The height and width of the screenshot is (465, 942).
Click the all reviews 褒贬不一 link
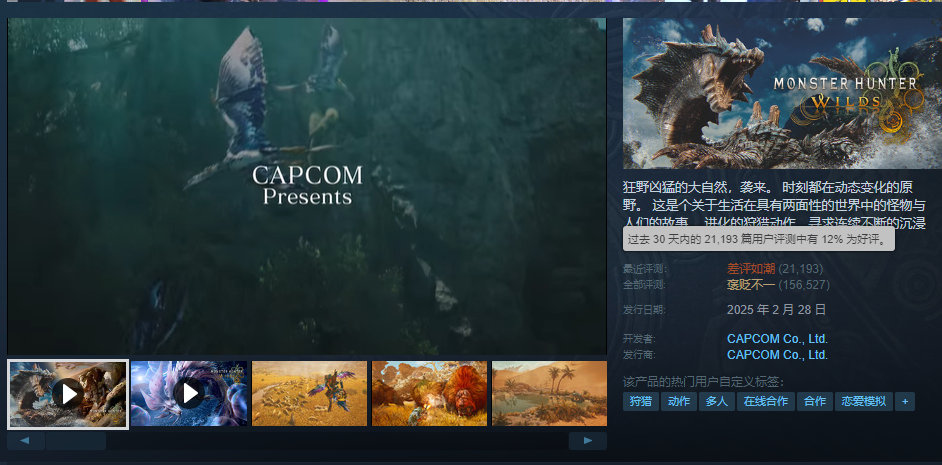[751, 285]
